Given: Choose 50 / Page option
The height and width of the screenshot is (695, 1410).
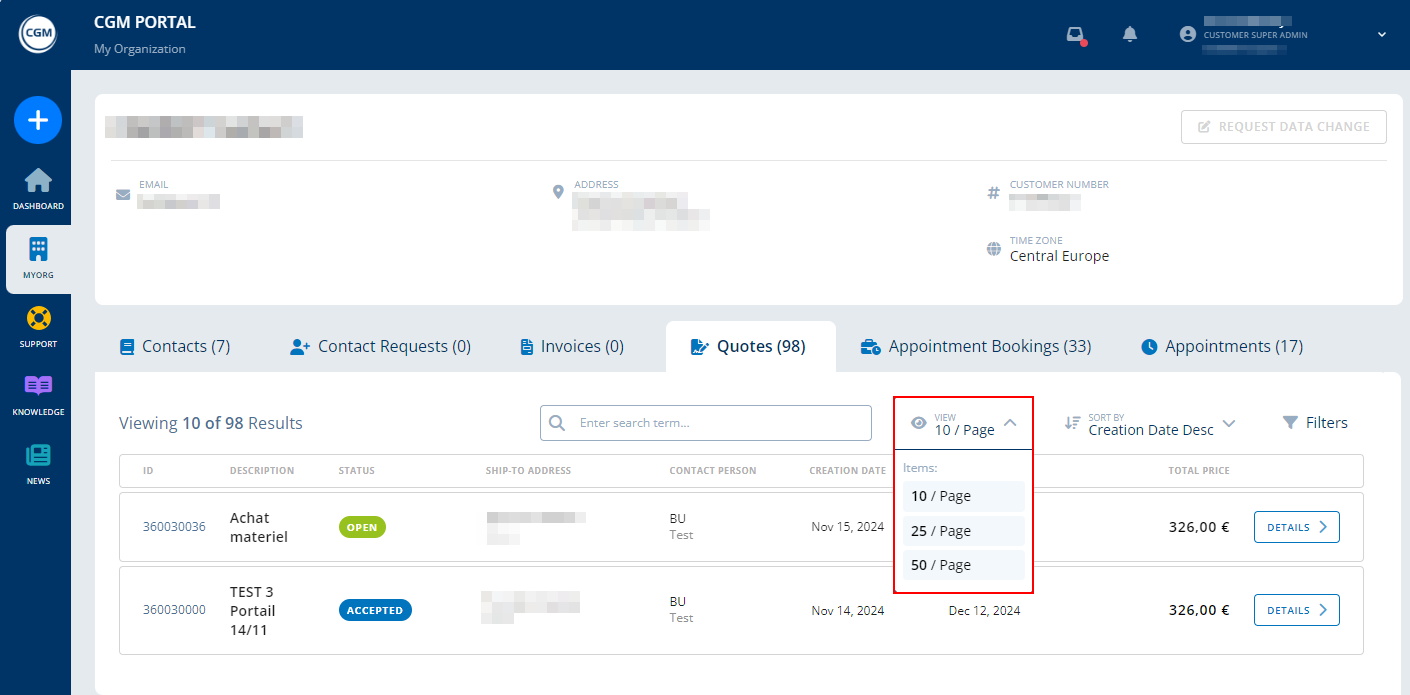Looking at the screenshot, I should [x=963, y=565].
